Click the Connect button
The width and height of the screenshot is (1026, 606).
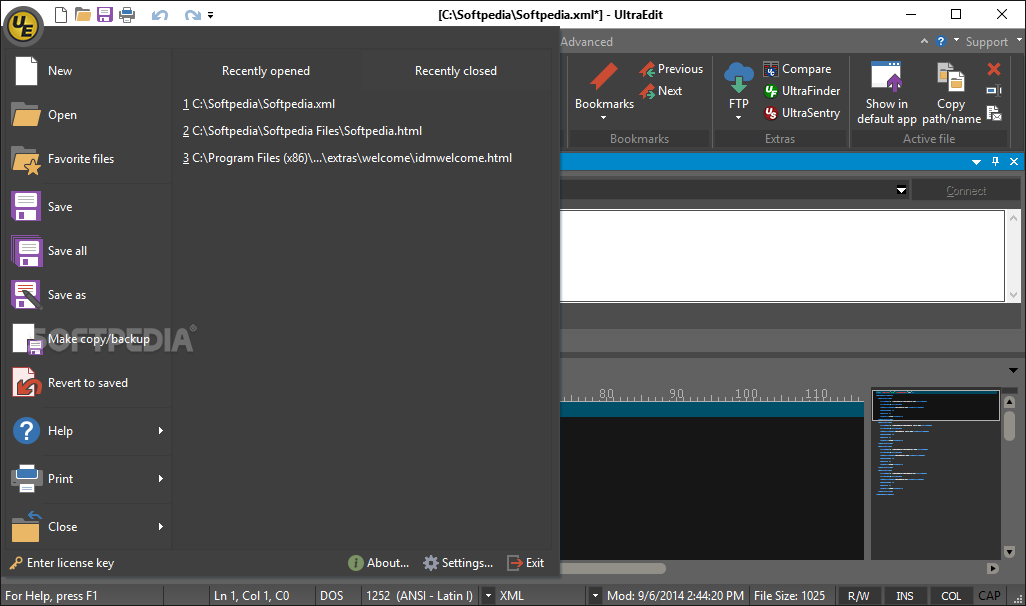pos(966,190)
